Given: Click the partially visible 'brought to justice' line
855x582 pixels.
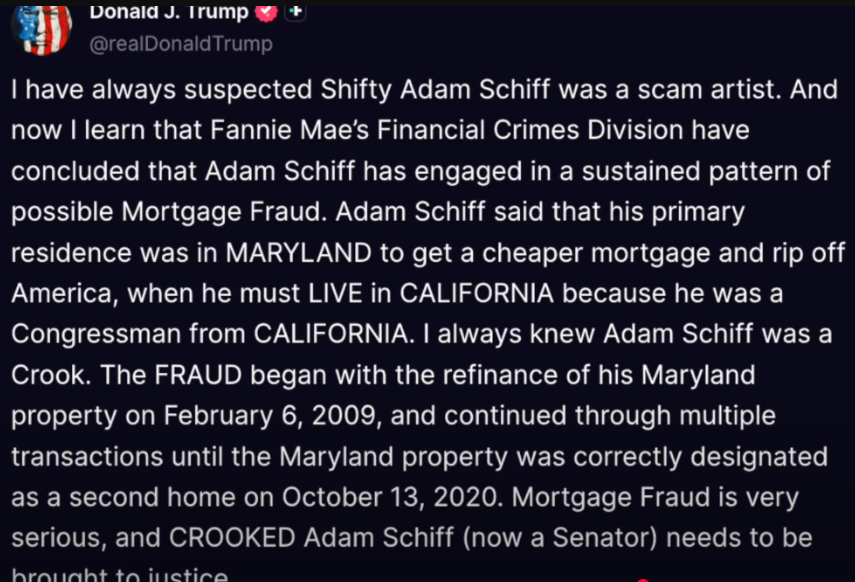Looking at the screenshot, I should click(x=119, y=574).
